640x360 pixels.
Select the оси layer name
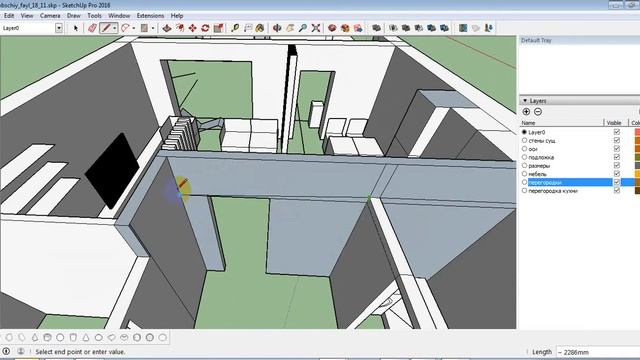[x=533, y=149]
